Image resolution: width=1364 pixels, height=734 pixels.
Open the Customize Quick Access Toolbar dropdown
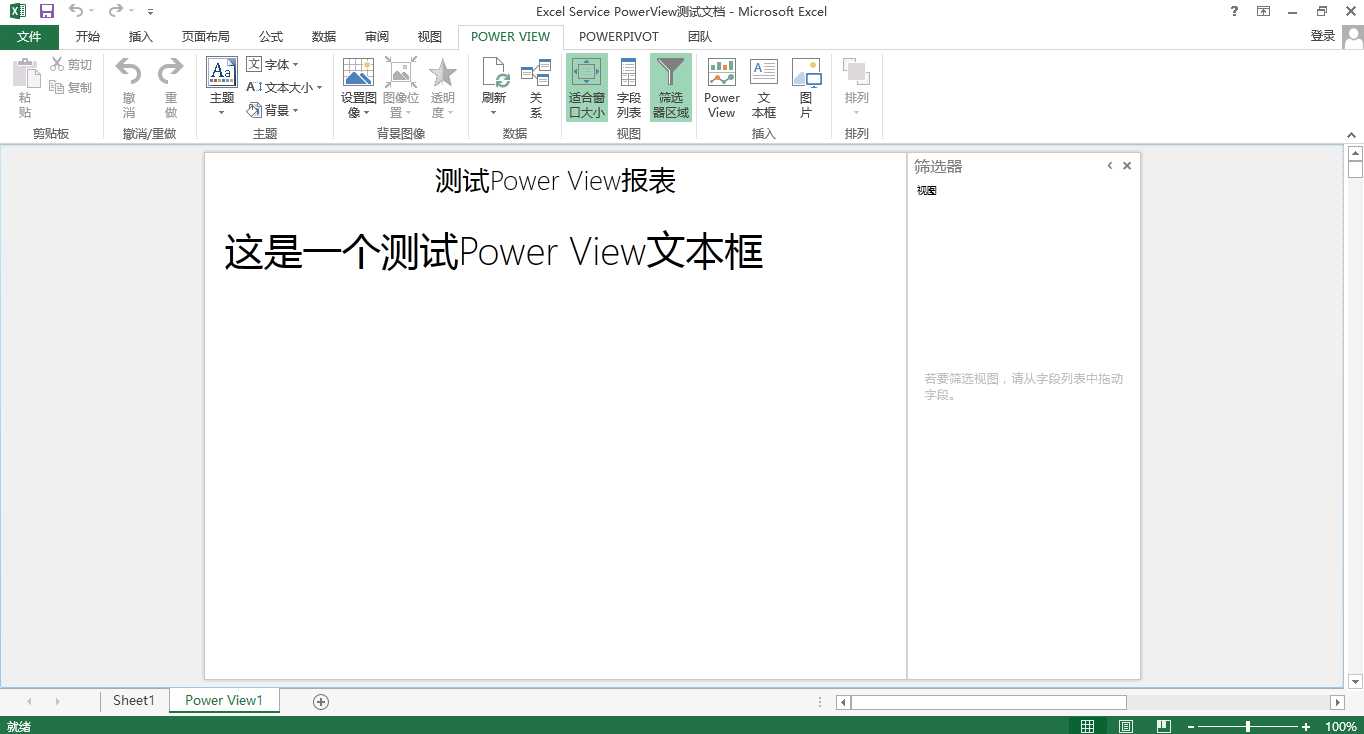coord(150,12)
